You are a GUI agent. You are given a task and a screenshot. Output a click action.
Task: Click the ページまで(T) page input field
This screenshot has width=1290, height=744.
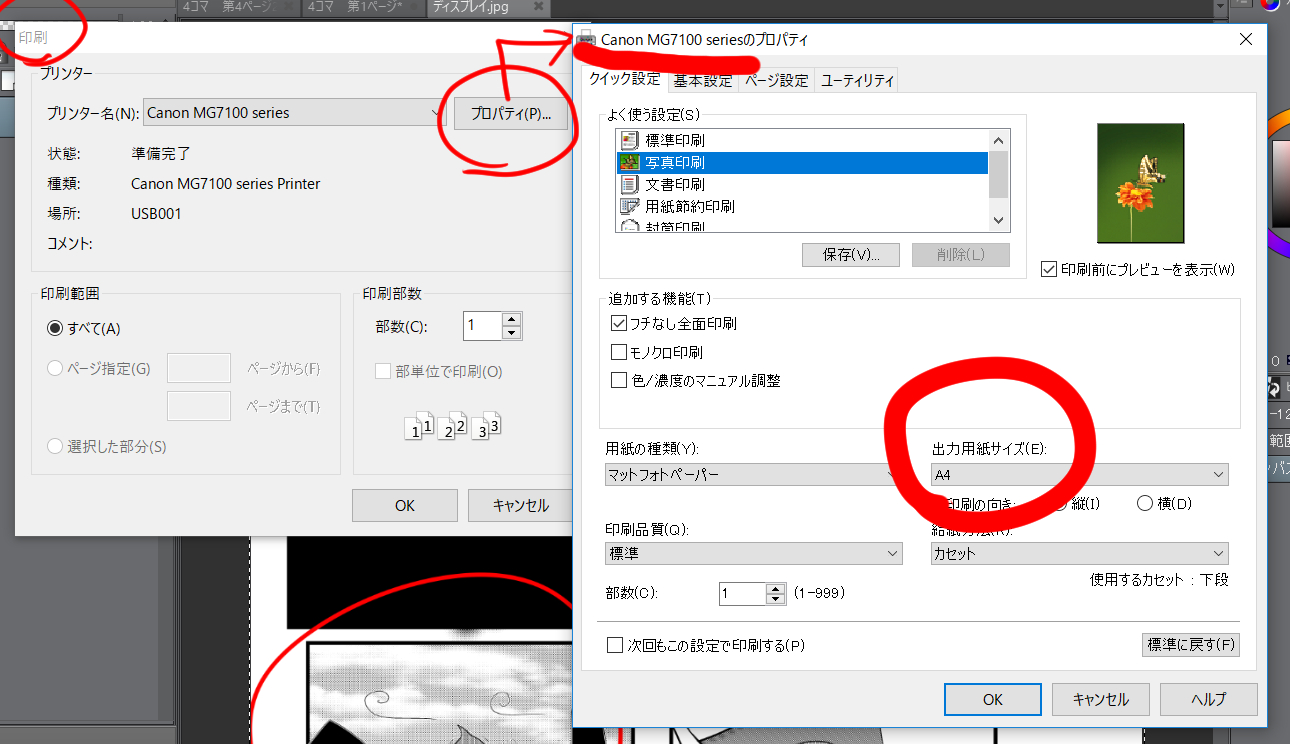(x=199, y=405)
